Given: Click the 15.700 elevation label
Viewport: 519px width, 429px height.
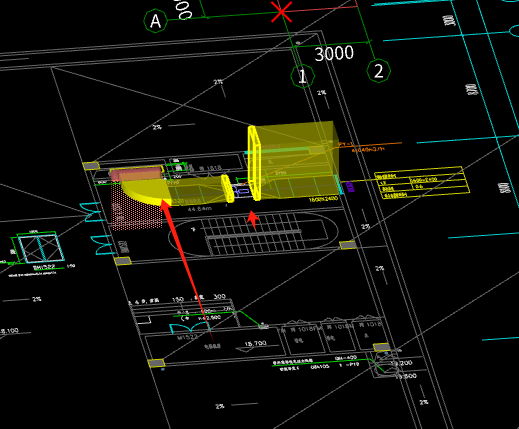Looking at the screenshot, I should tap(255, 343).
